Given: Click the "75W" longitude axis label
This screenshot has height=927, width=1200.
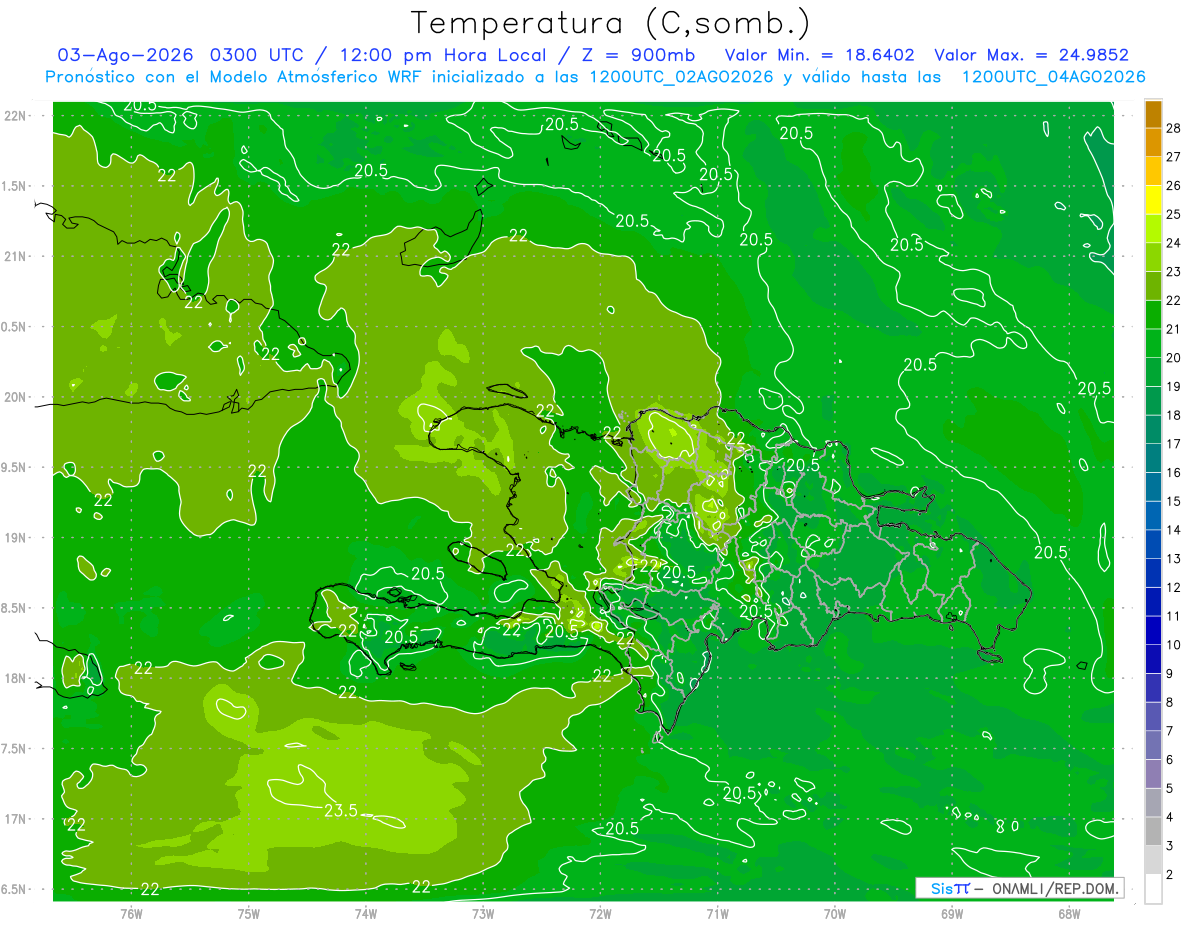Looking at the screenshot, I should pyautogui.click(x=249, y=913).
